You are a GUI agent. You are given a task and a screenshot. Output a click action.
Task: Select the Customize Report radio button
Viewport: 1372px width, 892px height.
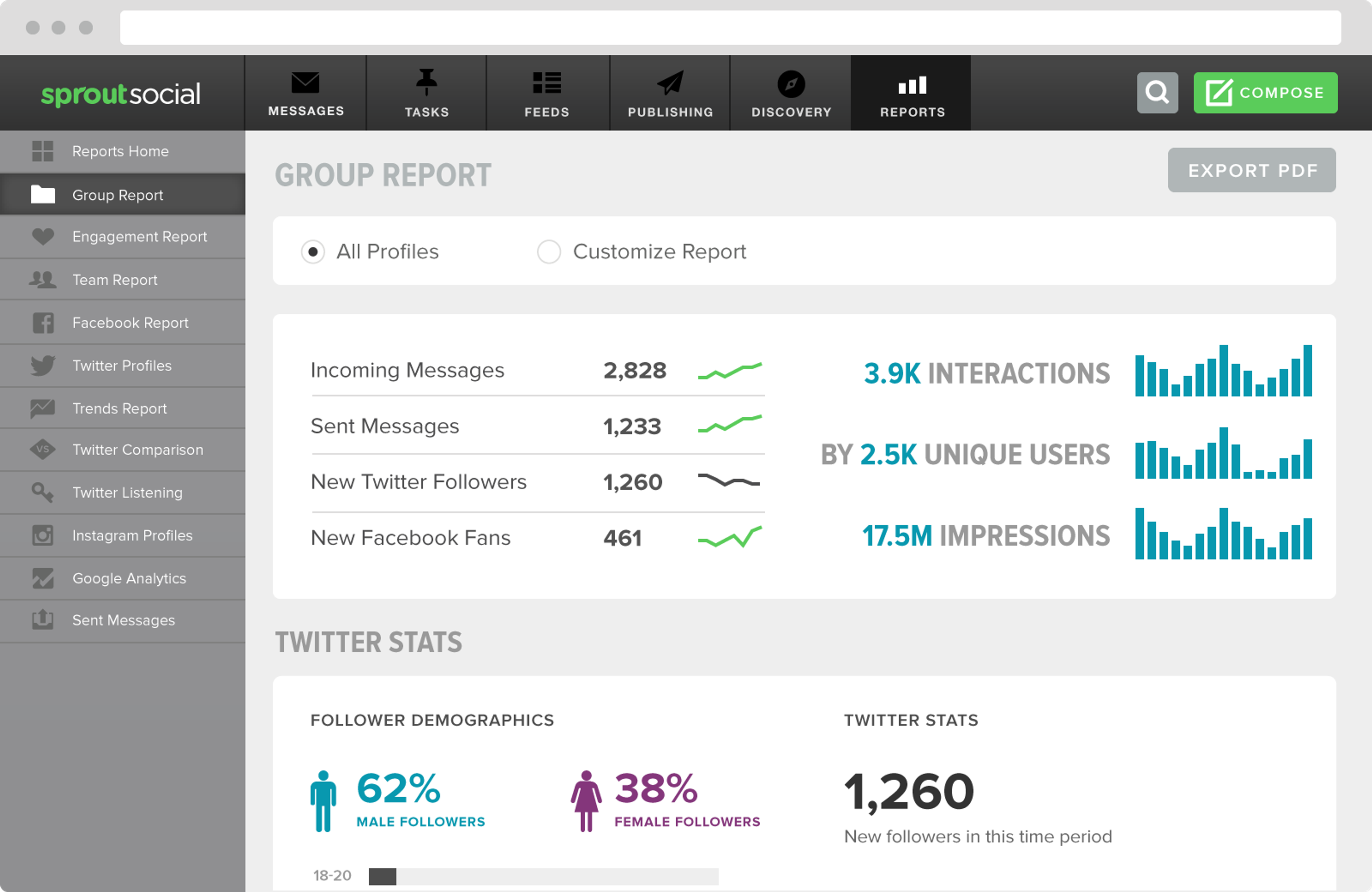pos(549,252)
